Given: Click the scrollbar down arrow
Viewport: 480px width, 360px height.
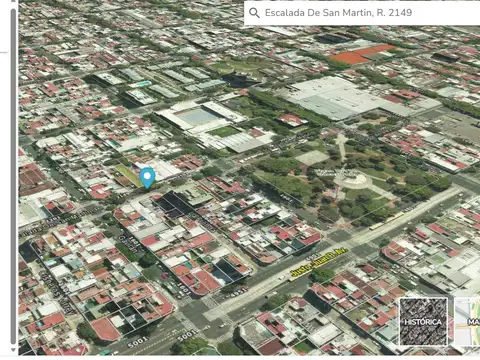Looking at the screenshot, I should tap(13, 350).
